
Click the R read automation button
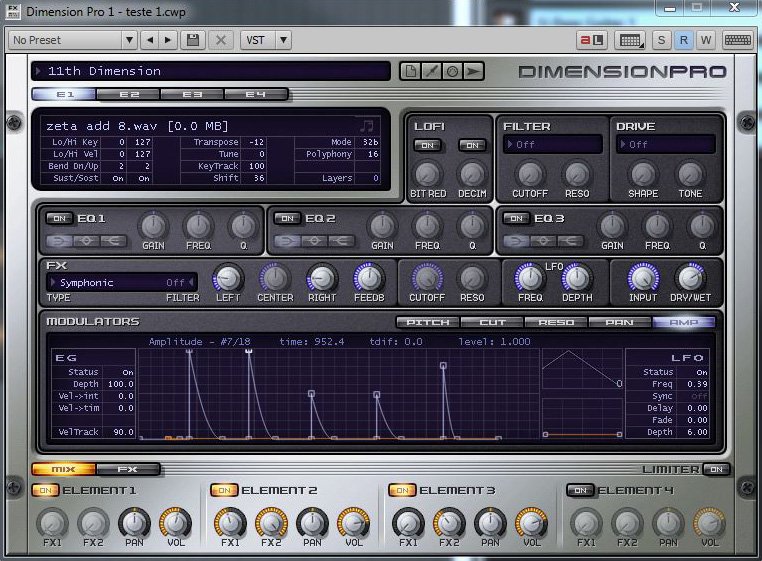click(684, 40)
